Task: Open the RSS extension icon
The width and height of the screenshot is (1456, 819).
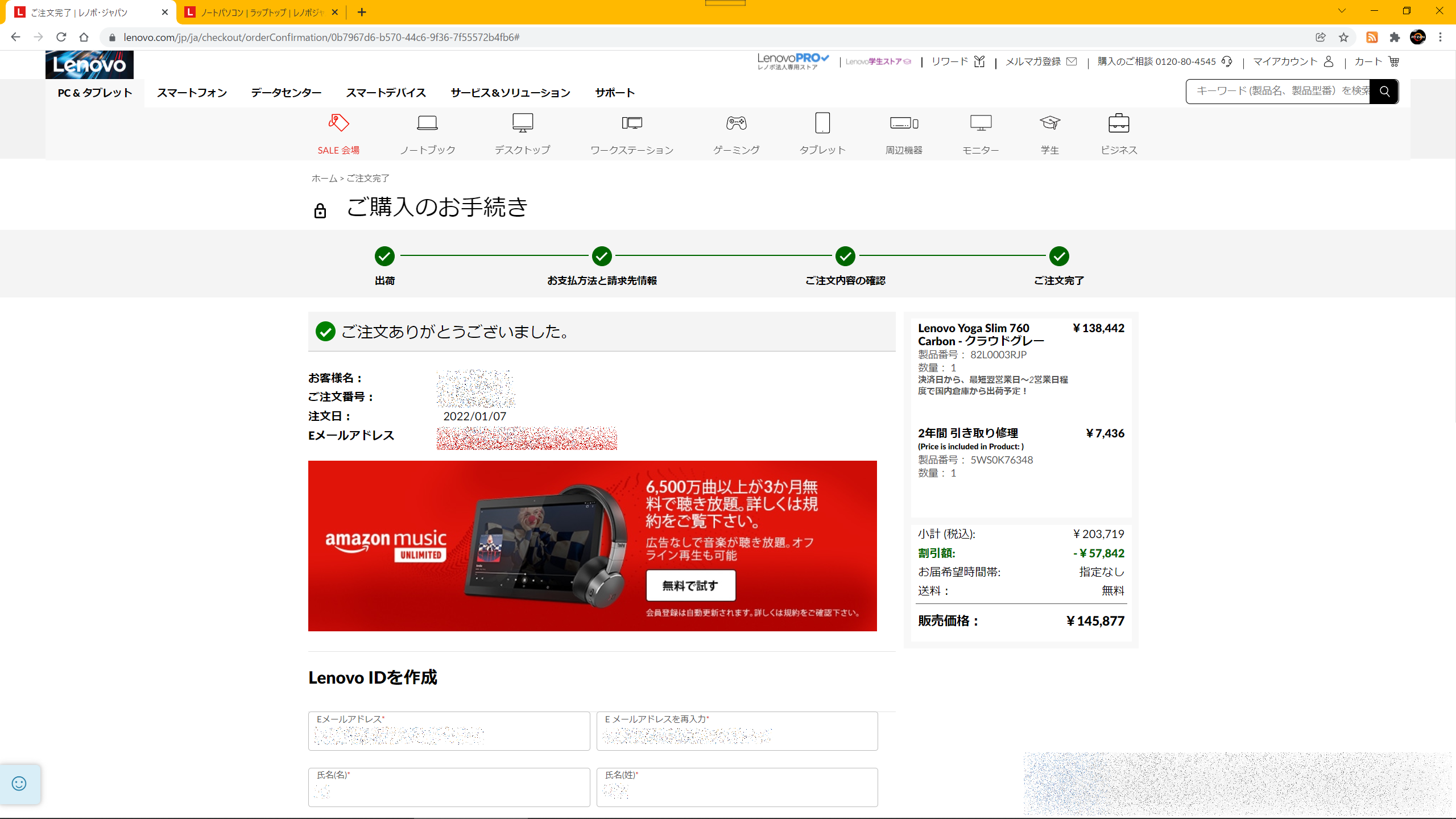Action: point(1372,38)
